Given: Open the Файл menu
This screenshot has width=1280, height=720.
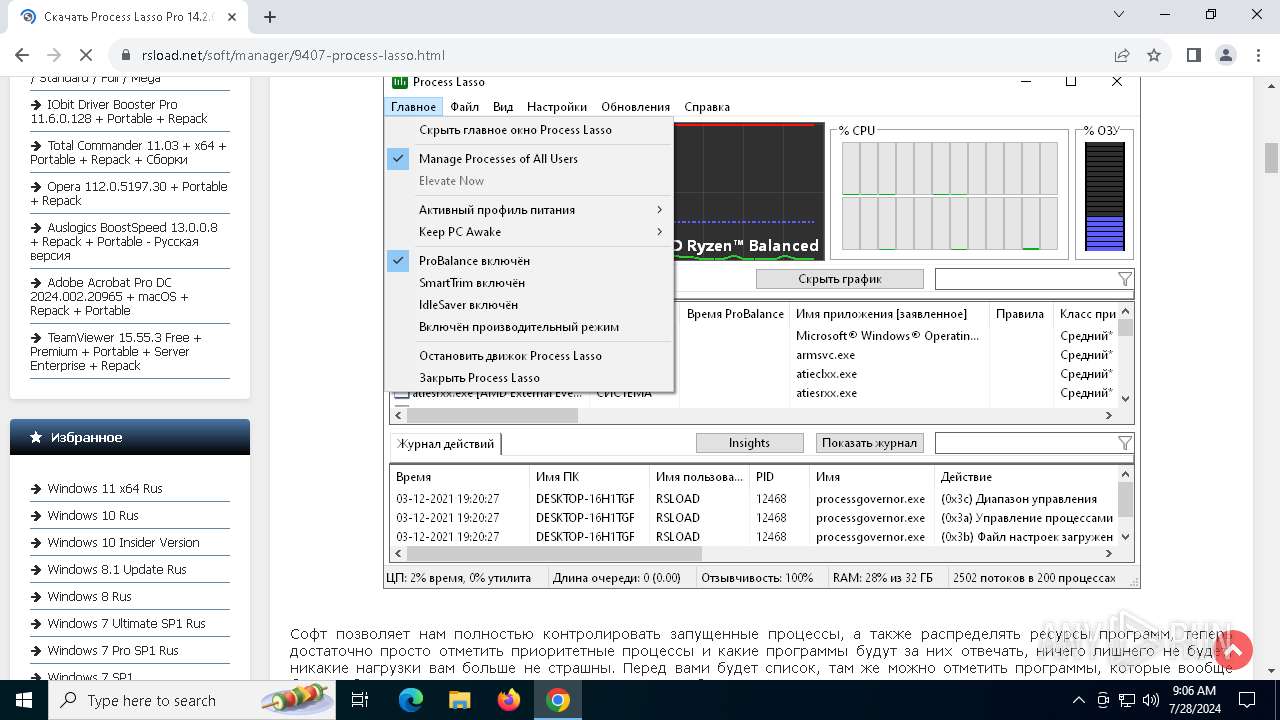Looking at the screenshot, I should [464, 107].
